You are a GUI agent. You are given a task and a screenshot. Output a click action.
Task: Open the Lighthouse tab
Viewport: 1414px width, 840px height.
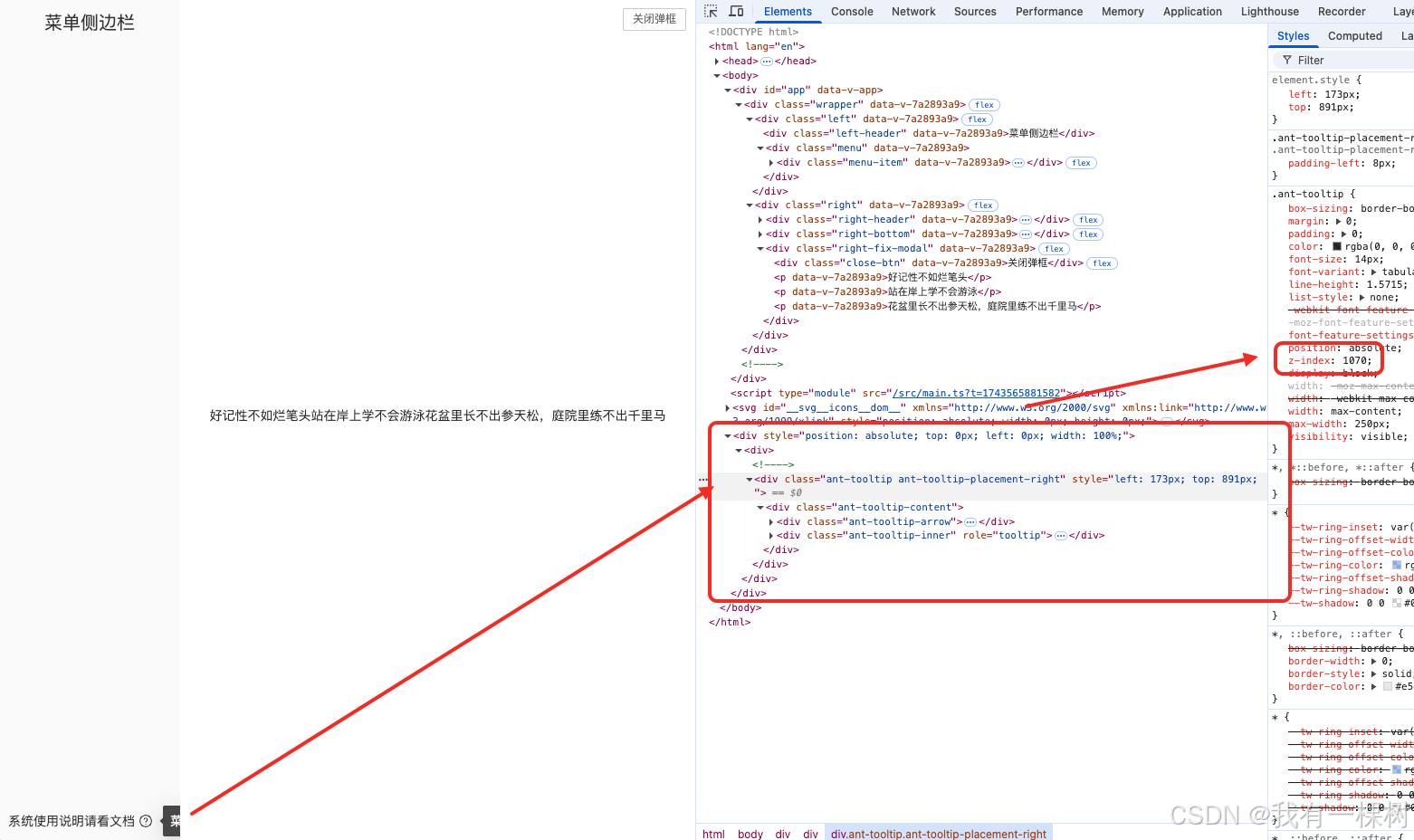click(x=1270, y=12)
